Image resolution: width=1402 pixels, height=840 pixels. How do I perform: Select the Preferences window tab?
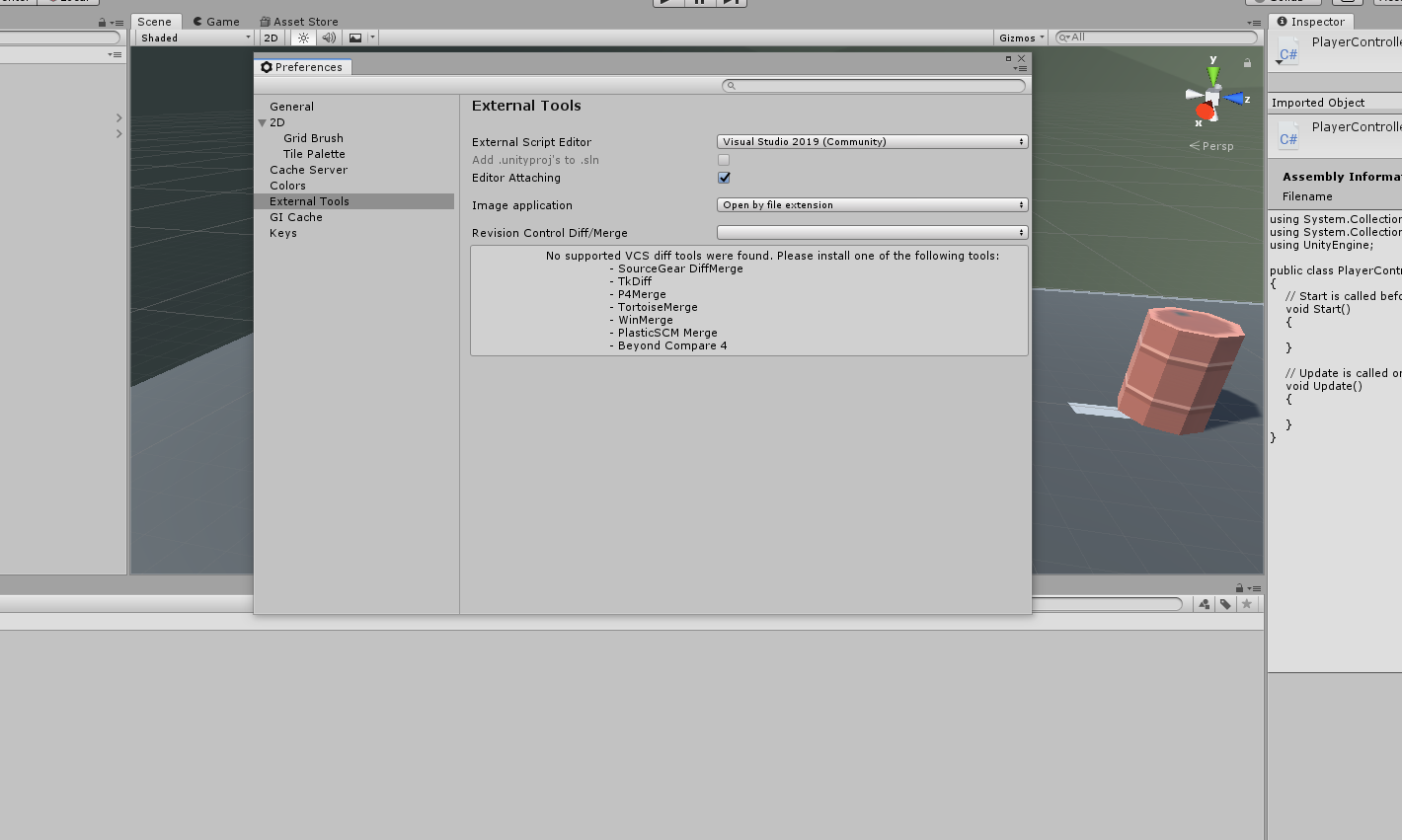pyautogui.click(x=302, y=67)
